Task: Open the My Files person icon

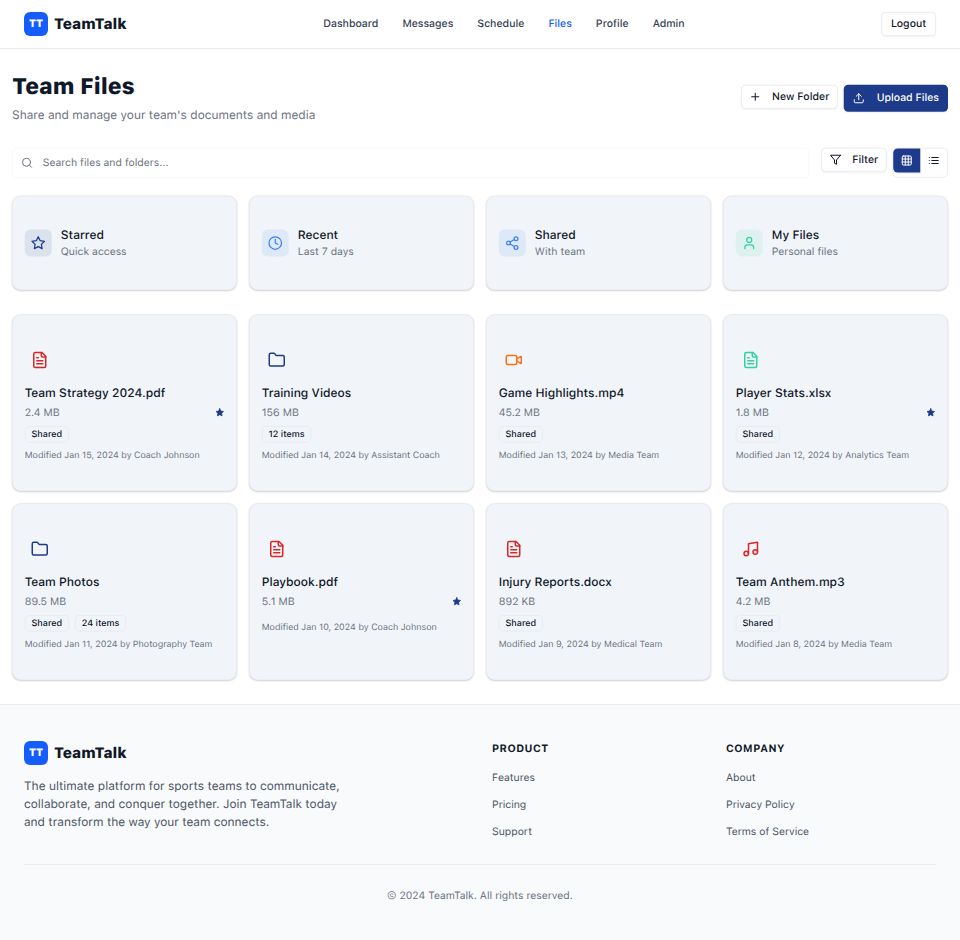Action: 749,242
